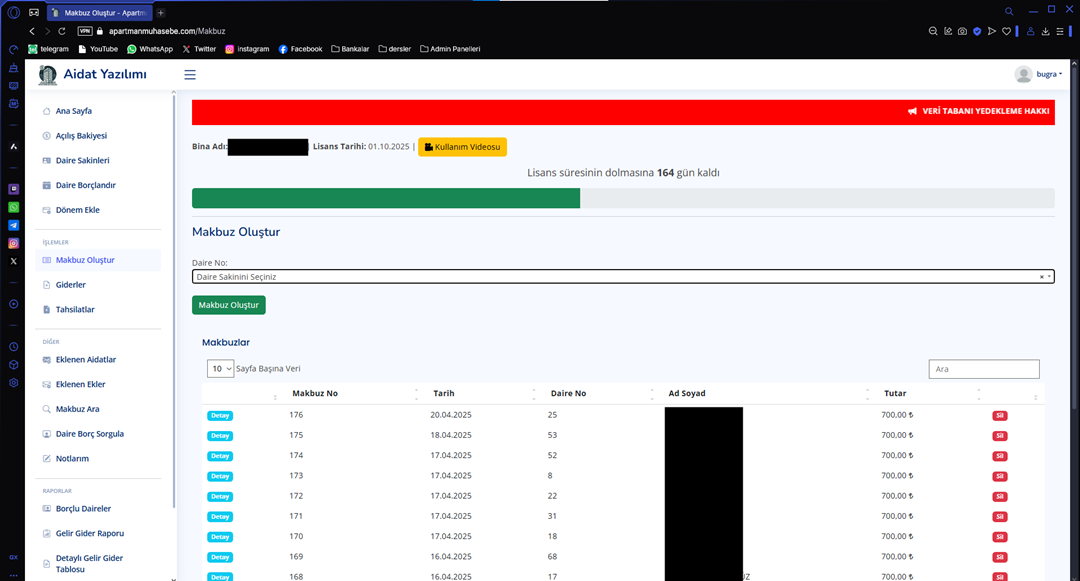
Task: Click the Ara search field above the table
Action: (984, 370)
